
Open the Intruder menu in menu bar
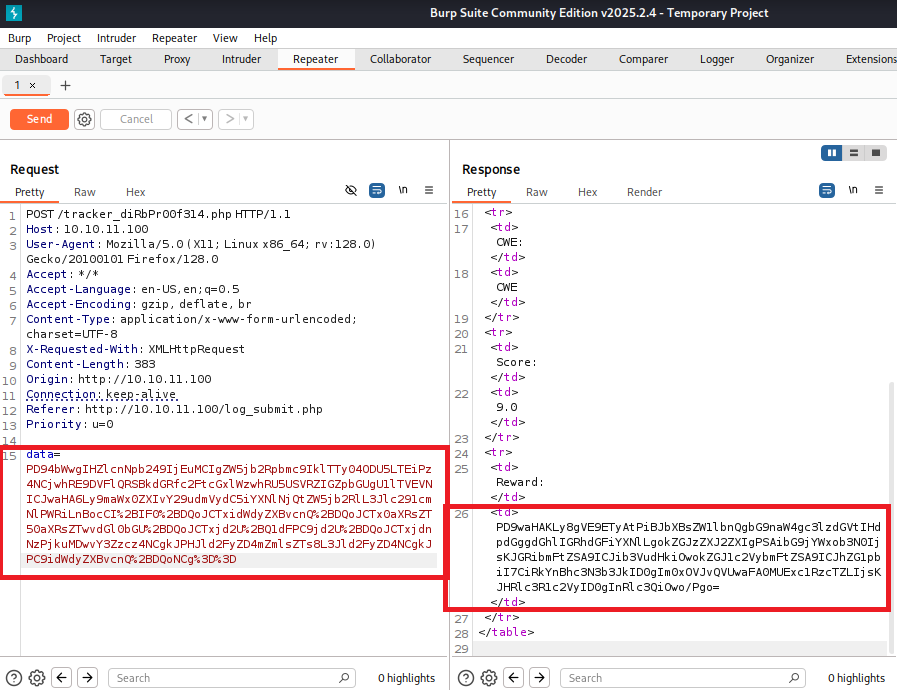(116, 38)
